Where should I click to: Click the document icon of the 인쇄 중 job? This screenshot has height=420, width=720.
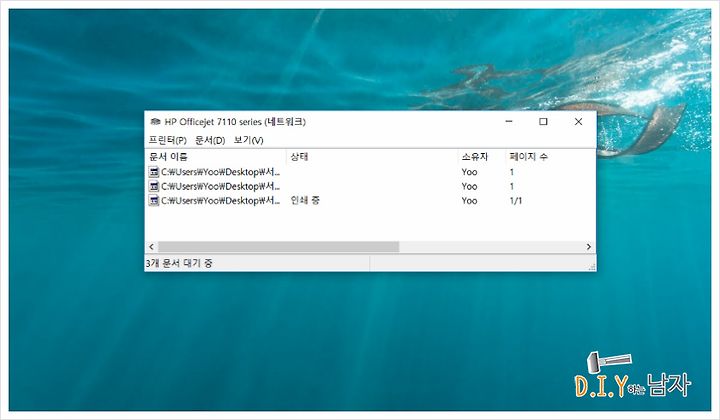tap(154, 201)
